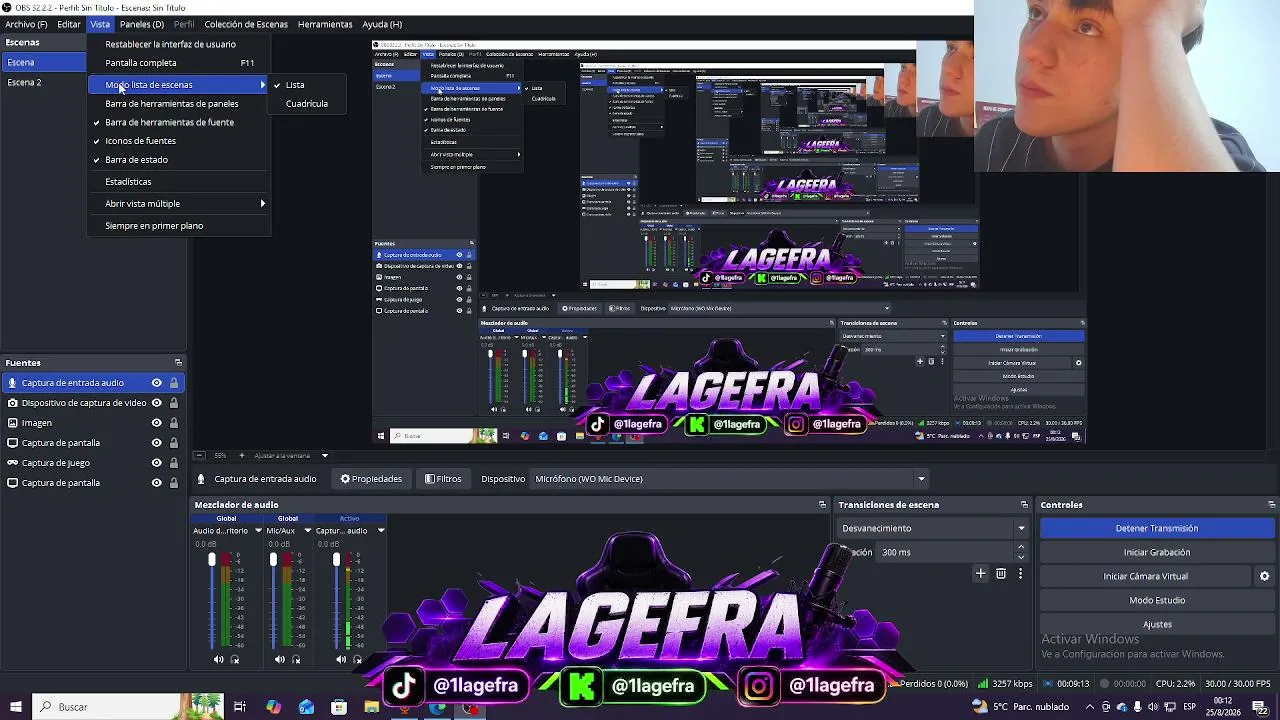
Task: Click Modo Estudio button
Action: tap(1157, 600)
